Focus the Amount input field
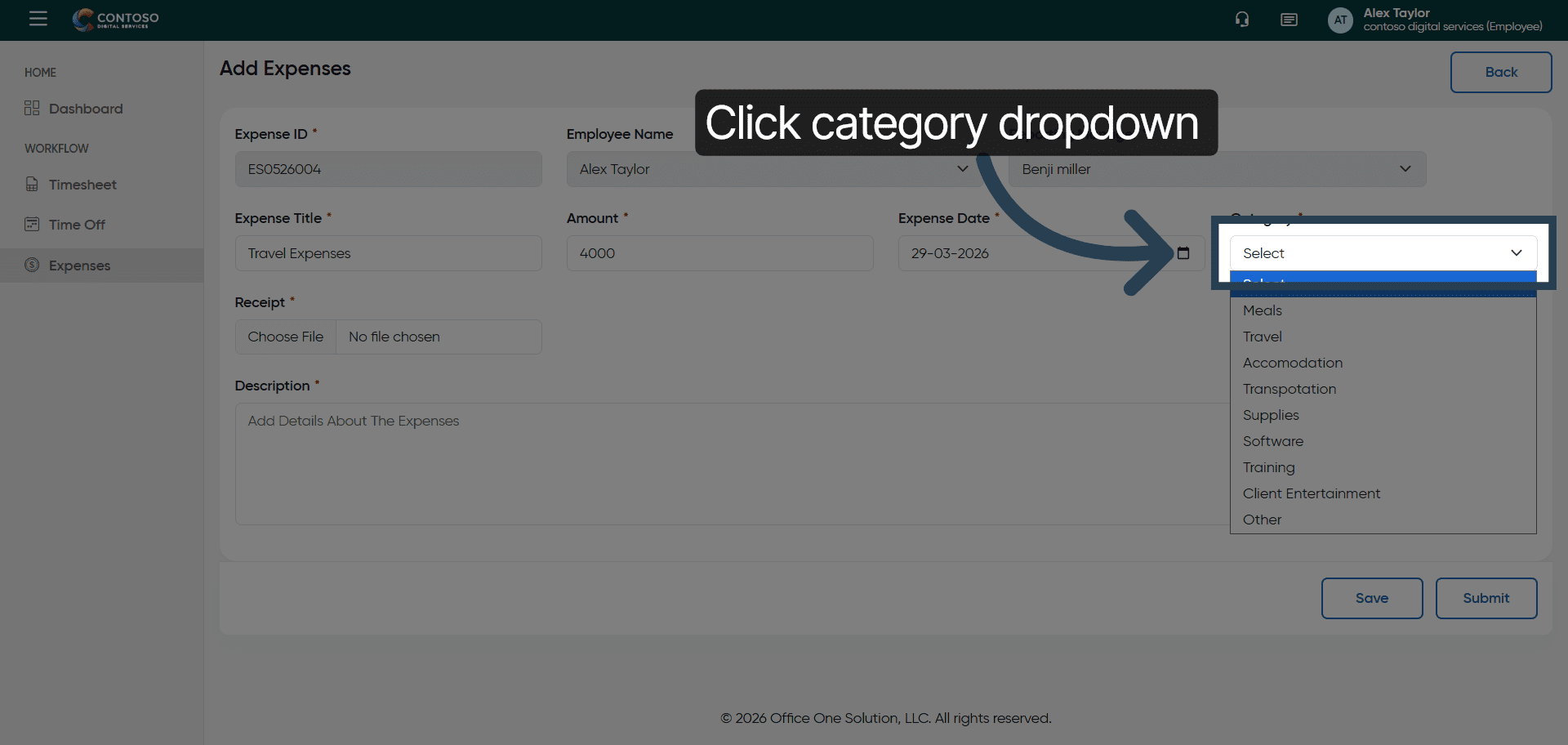 [719, 253]
